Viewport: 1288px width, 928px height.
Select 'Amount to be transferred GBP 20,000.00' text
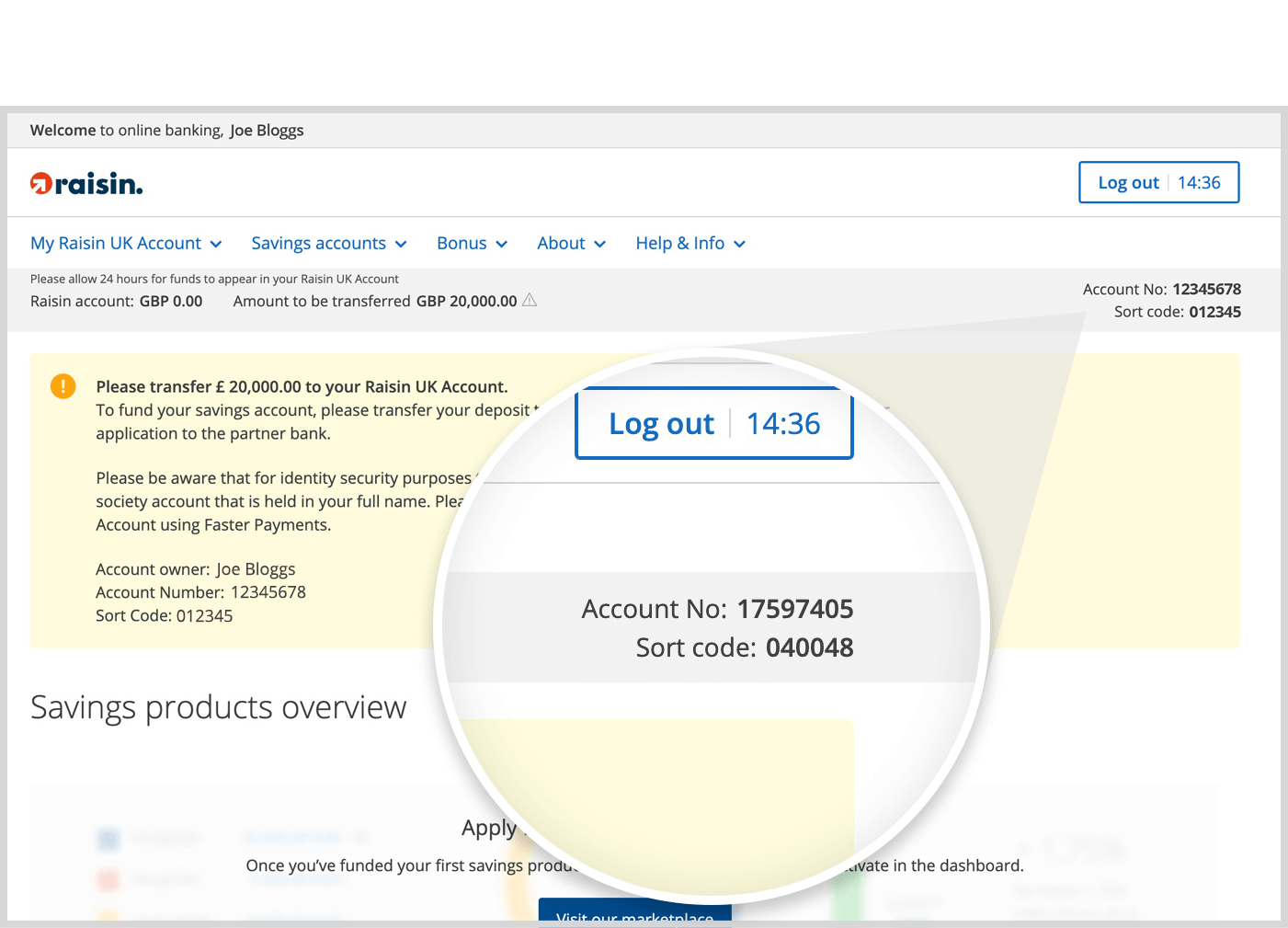(x=375, y=301)
